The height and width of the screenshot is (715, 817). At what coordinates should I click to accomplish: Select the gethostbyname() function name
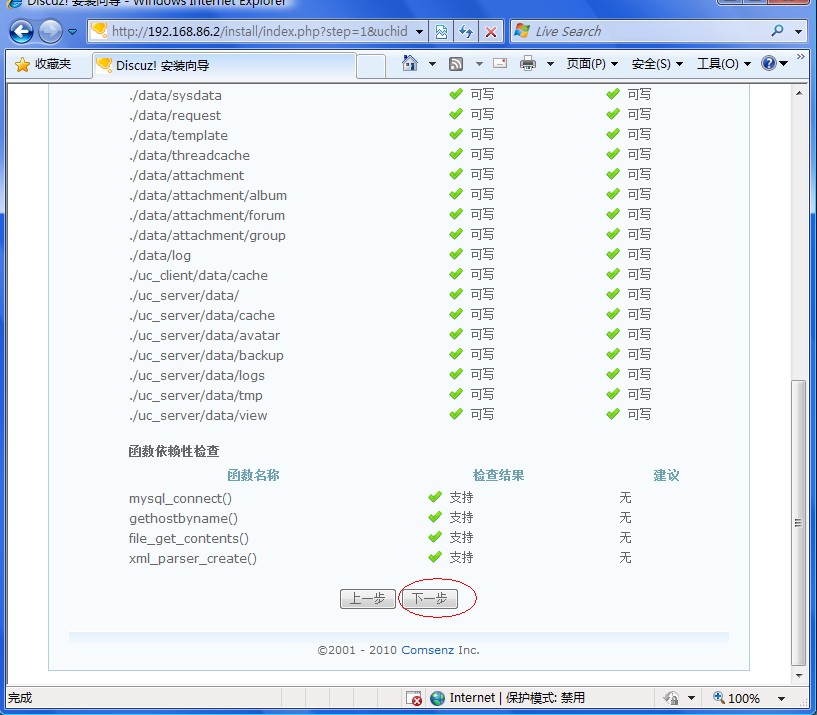(183, 519)
